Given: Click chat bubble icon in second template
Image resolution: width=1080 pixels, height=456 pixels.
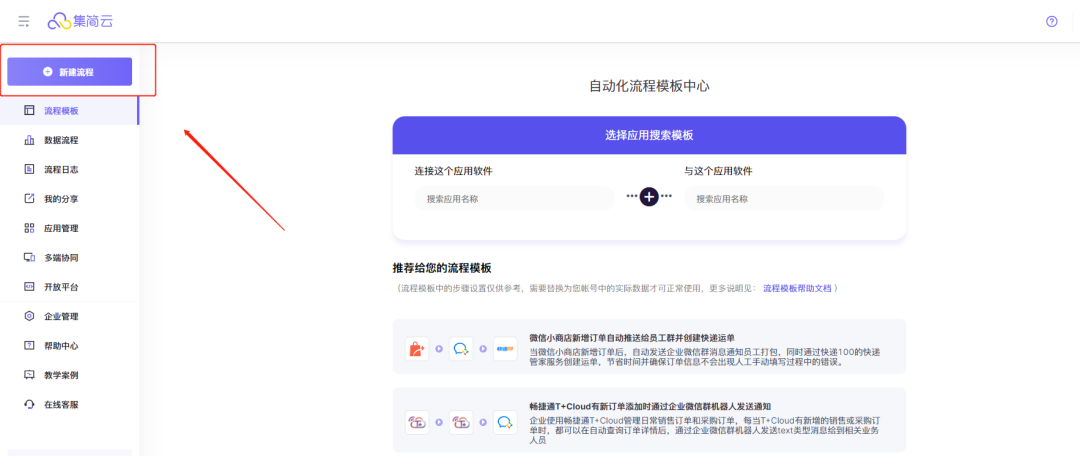Looking at the screenshot, I should tap(505, 422).
